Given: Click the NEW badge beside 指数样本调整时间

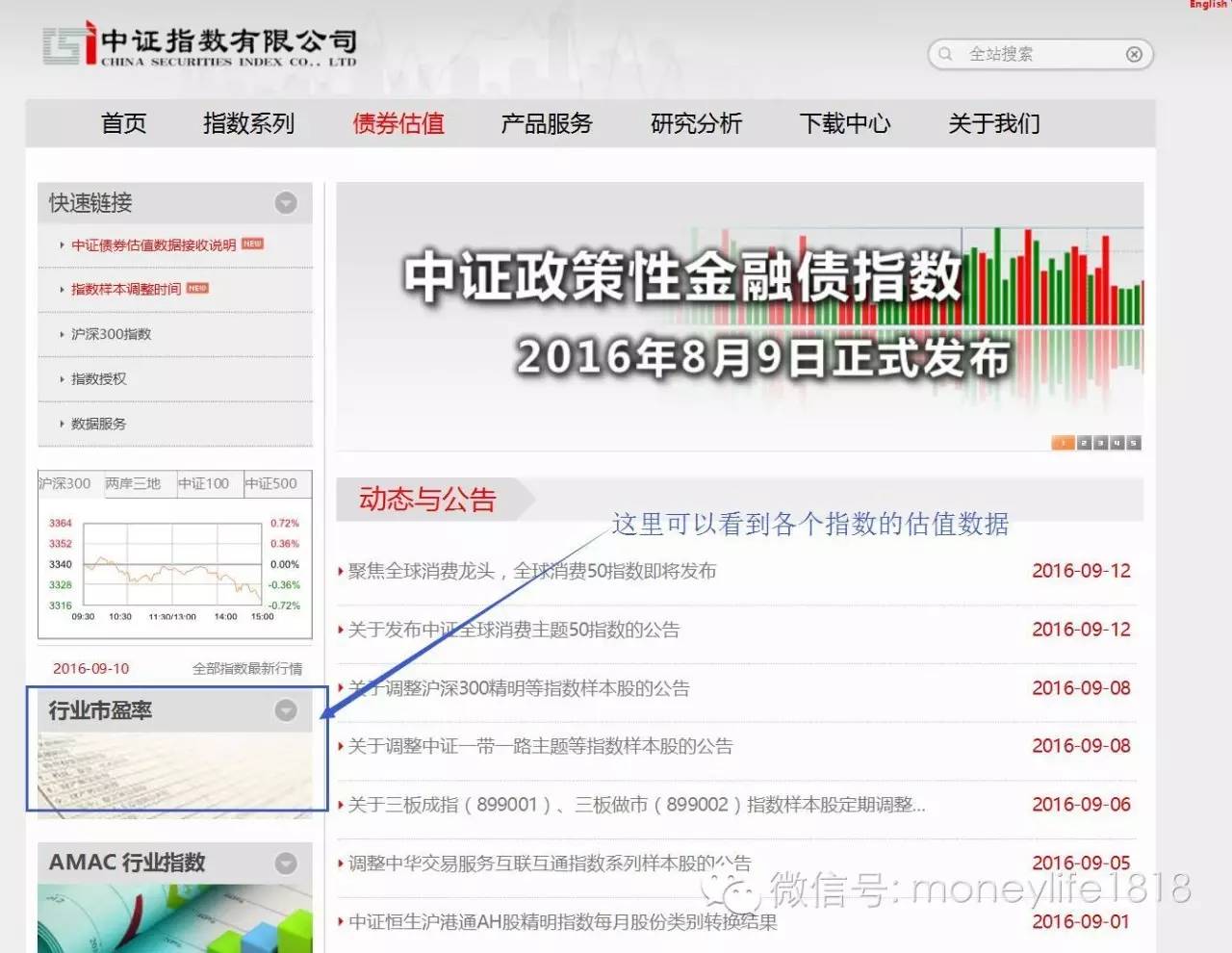Looking at the screenshot, I should (197, 289).
